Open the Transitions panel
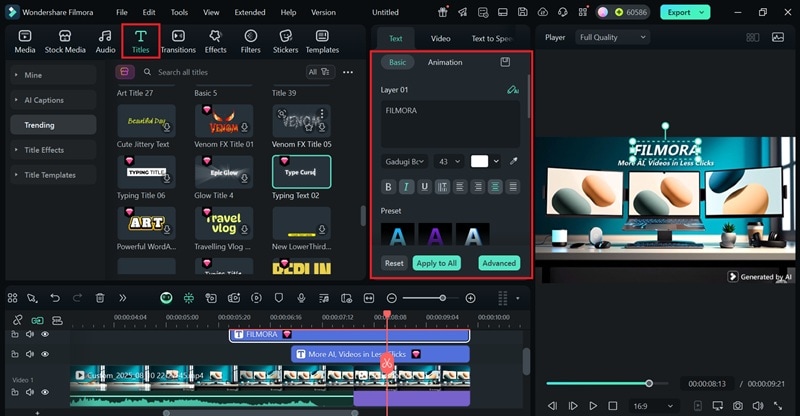This screenshot has height=416, width=800. (178, 41)
